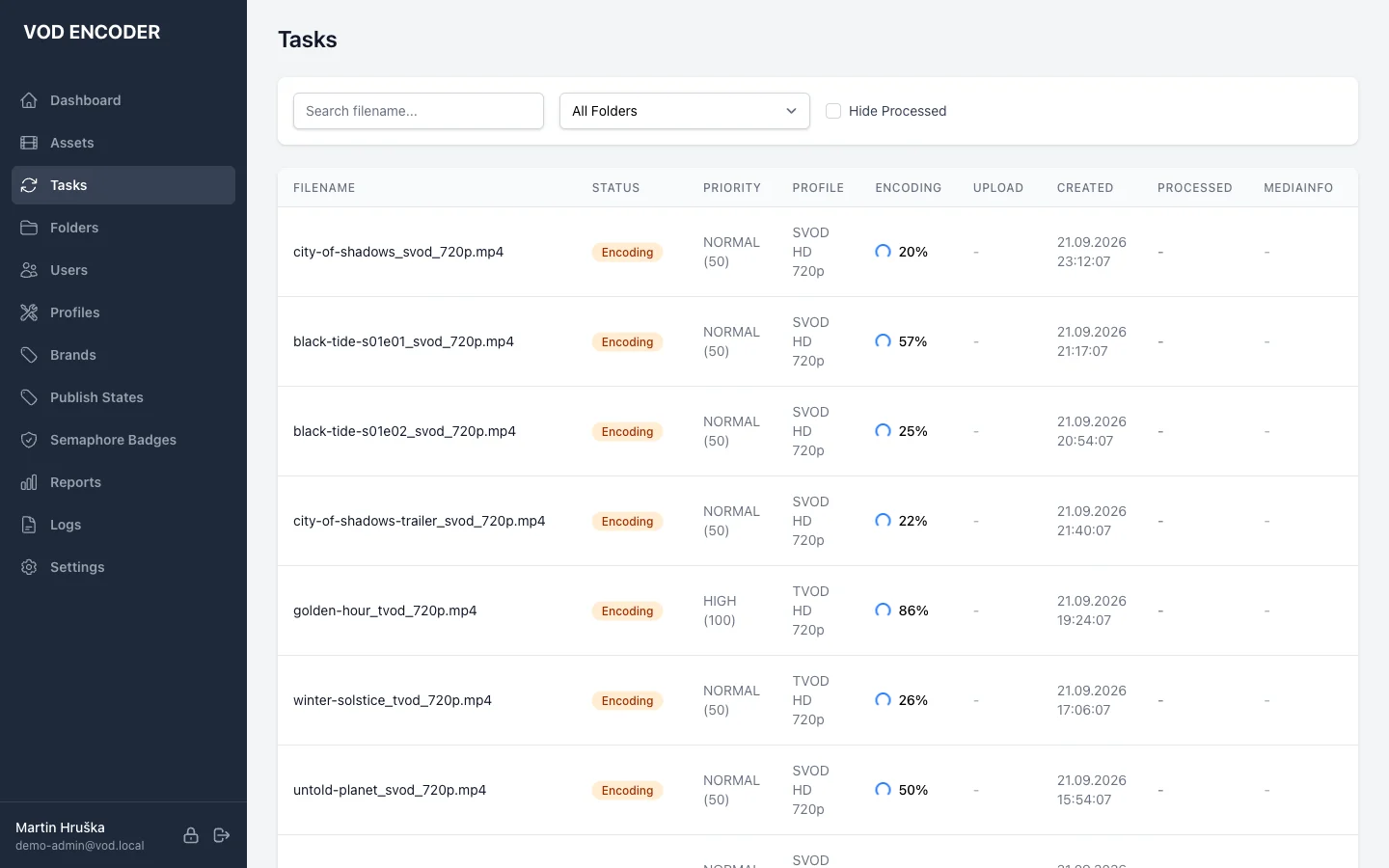Click the Mediainfo column header

pos(1298,188)
